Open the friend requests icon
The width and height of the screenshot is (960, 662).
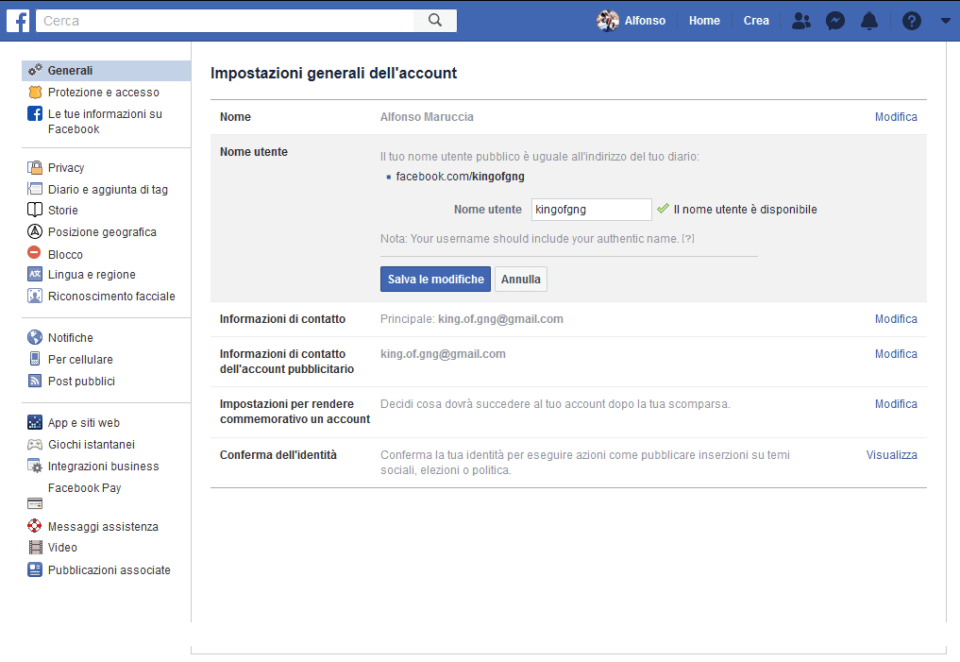800,19
